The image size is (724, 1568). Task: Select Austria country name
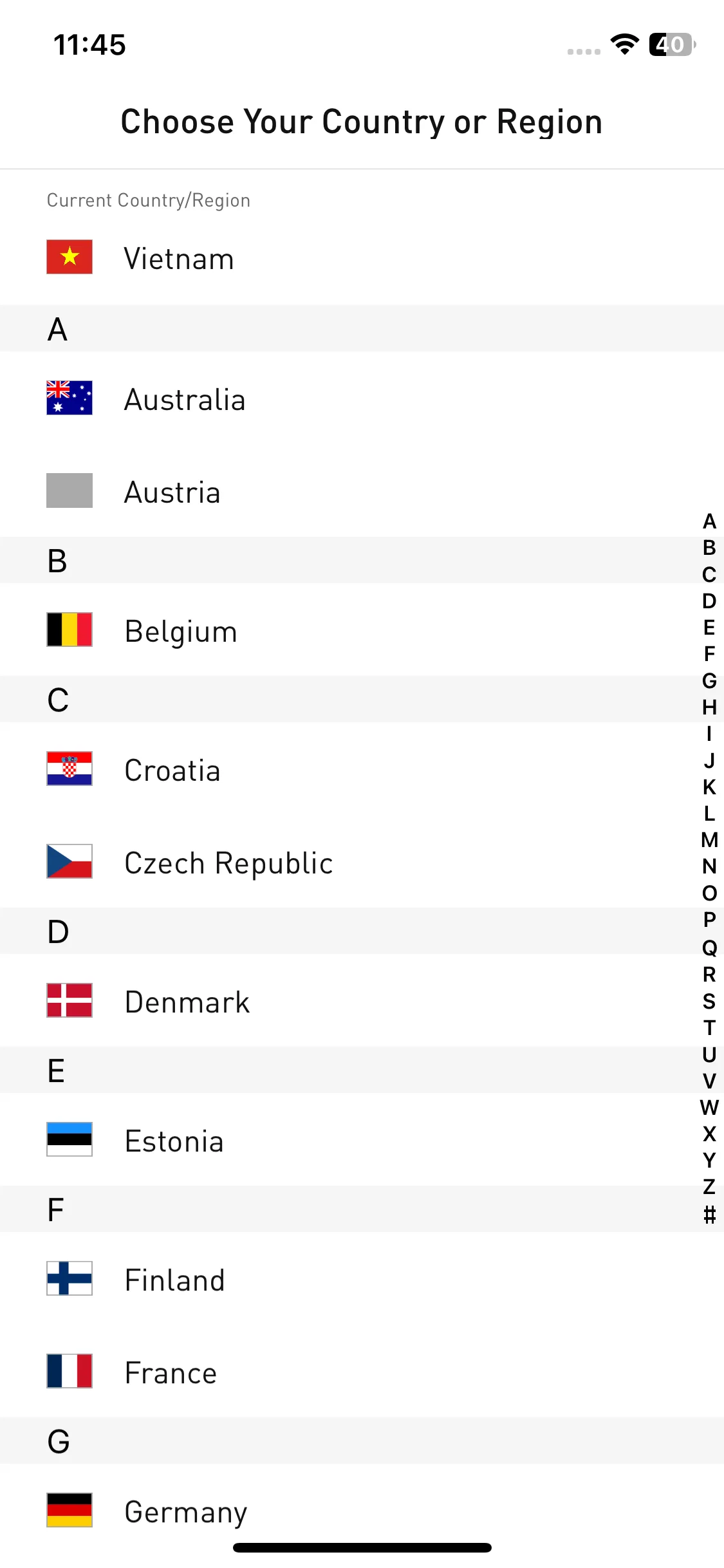pyautogui.click(x=172, y=492)
